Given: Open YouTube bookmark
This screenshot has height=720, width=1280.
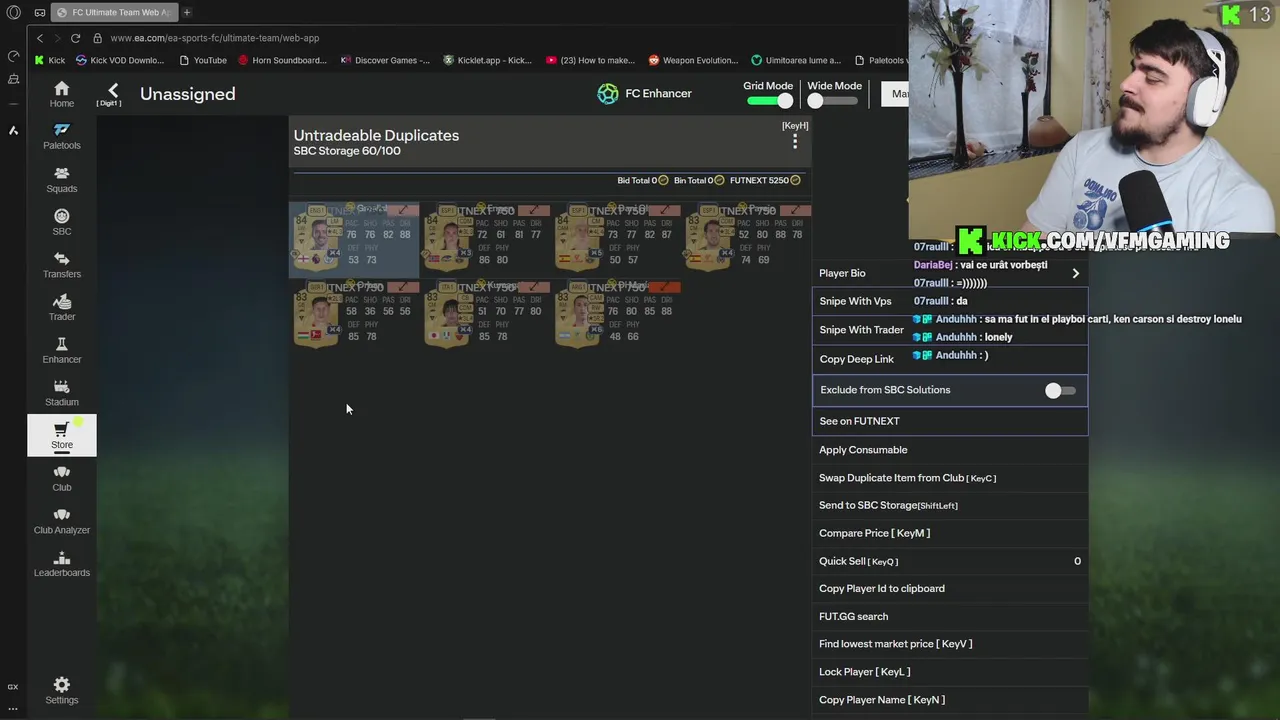Looking at the screenshot, I should point(203,60).
